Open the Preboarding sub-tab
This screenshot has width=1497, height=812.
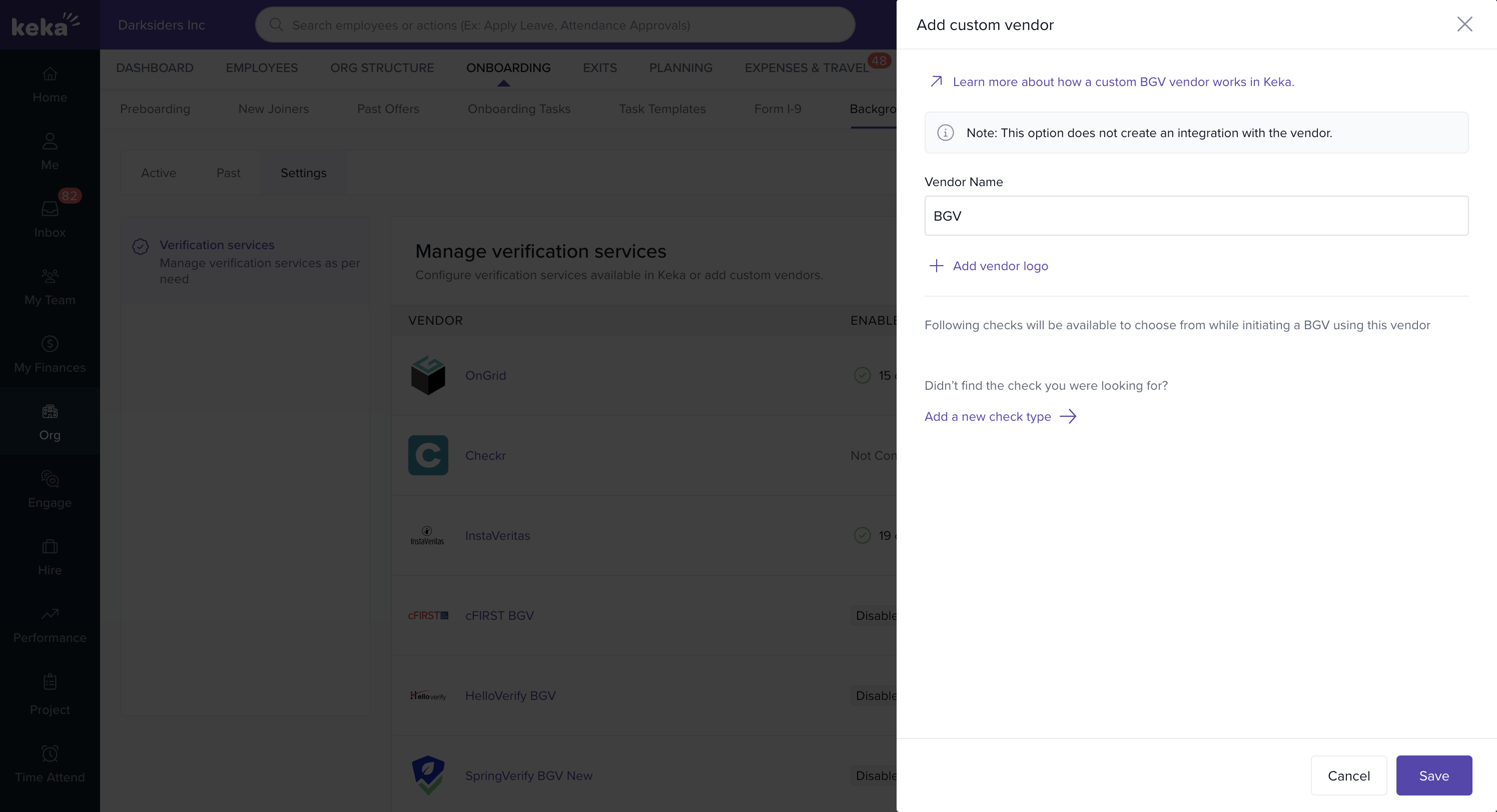(155, 109)
